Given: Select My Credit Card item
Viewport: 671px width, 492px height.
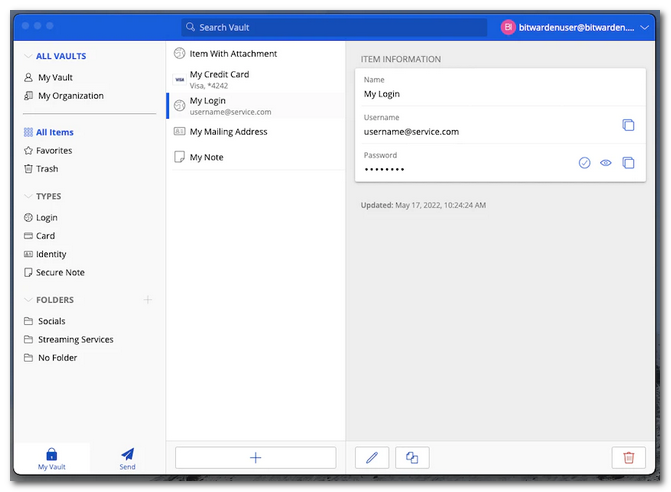Looking at the screenshot, I should tap(256, 80).
